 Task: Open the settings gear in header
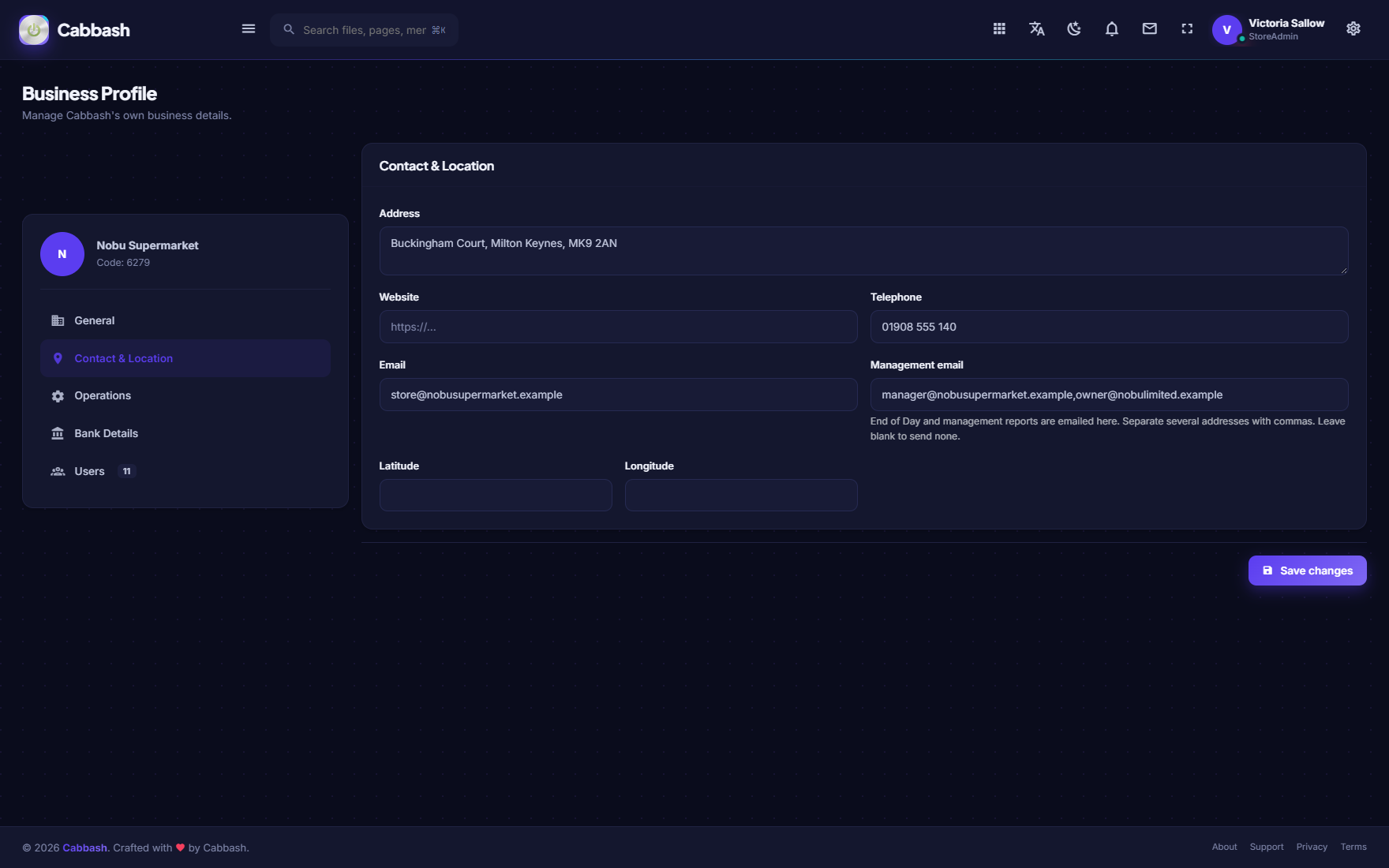[1353, 29]
